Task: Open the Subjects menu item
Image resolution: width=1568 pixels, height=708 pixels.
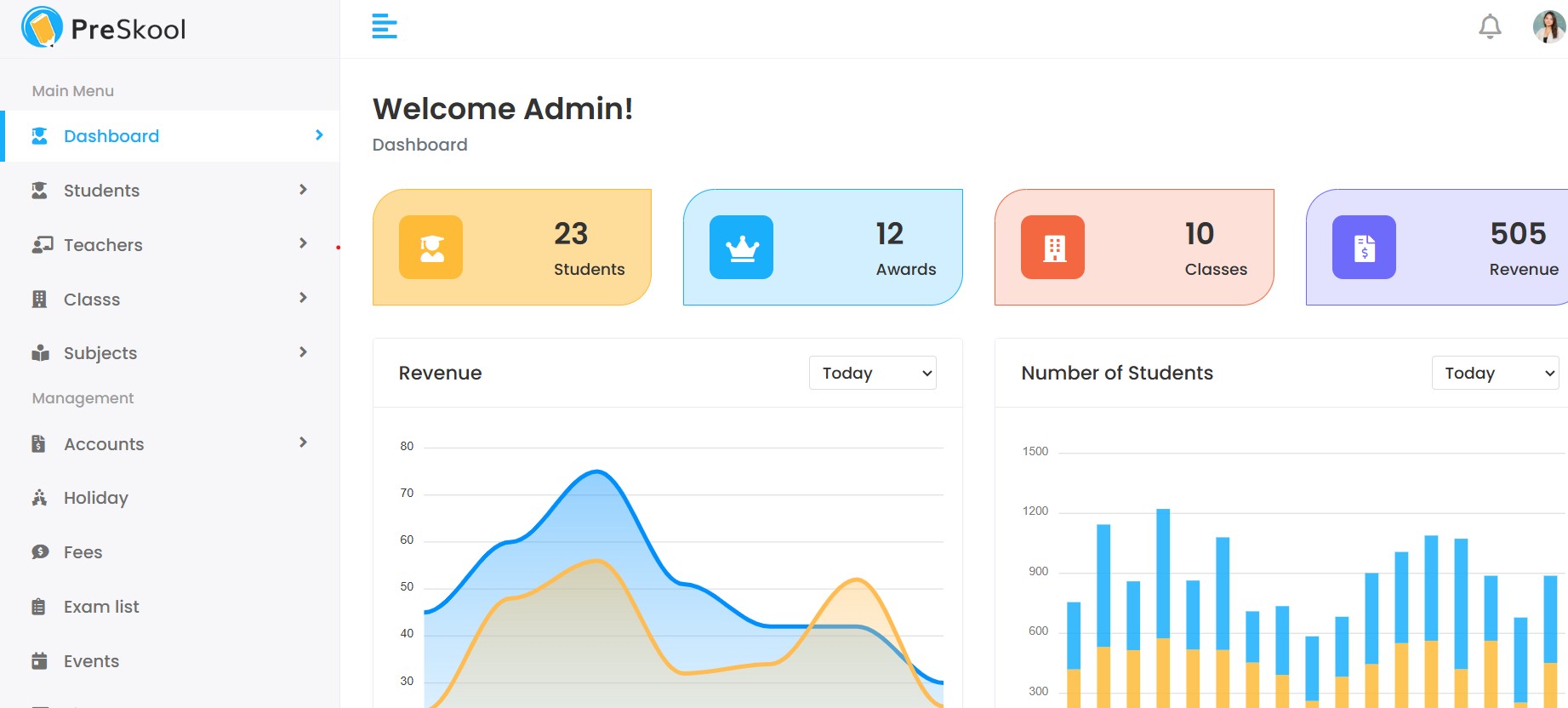Action: pyautogui.click(x=100, y=353)
